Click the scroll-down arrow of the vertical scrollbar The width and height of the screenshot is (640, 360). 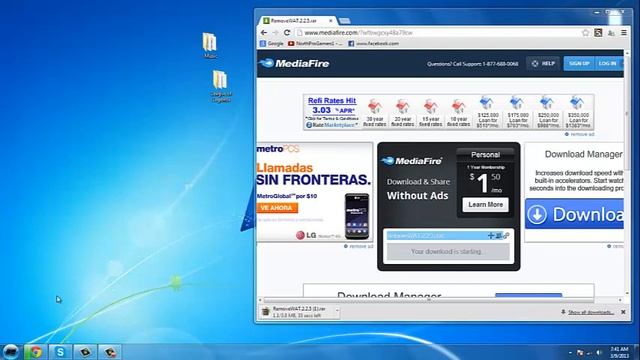(x=627, y=293)
